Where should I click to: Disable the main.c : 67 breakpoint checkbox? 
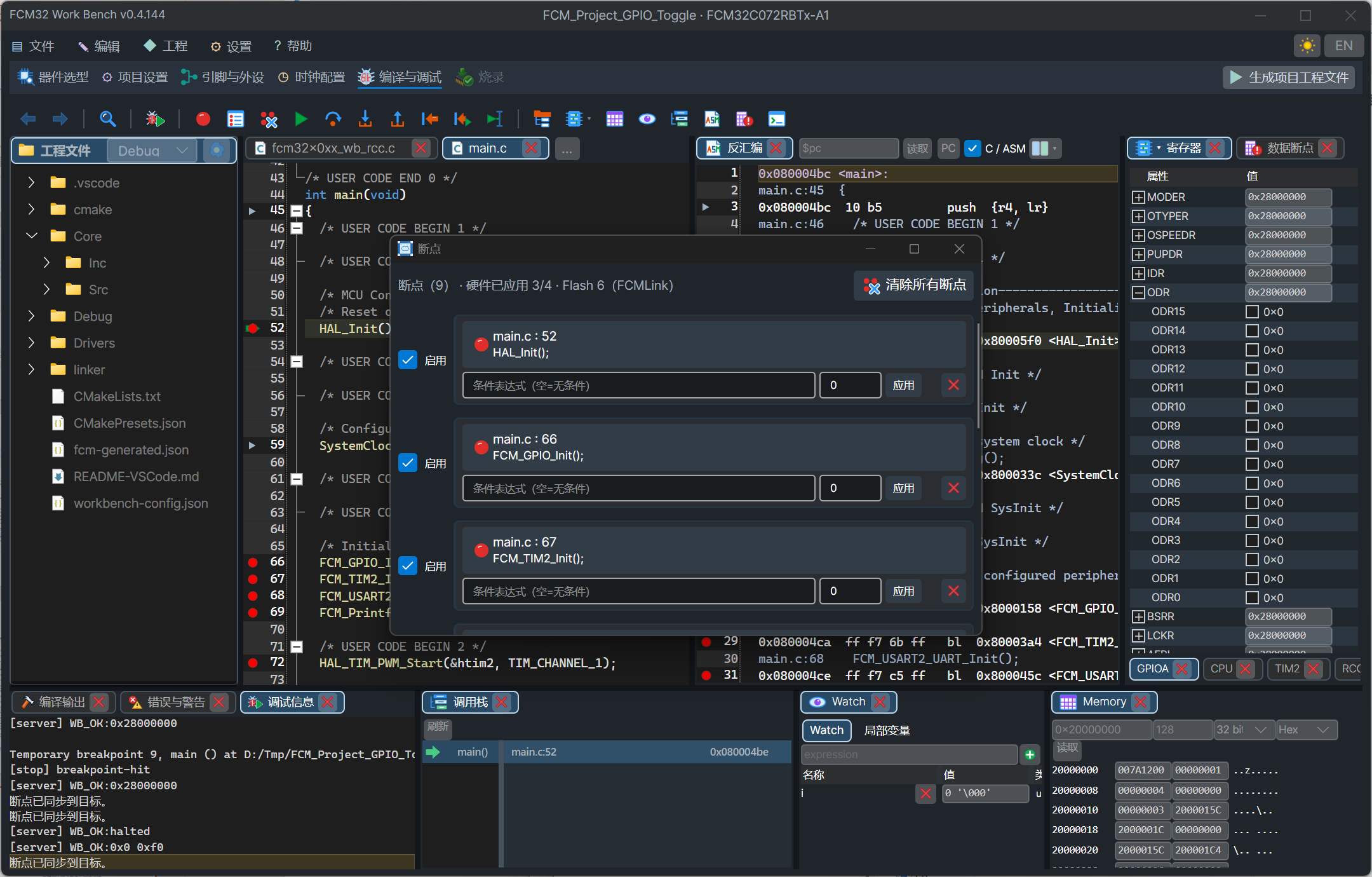tap(408, 566)
